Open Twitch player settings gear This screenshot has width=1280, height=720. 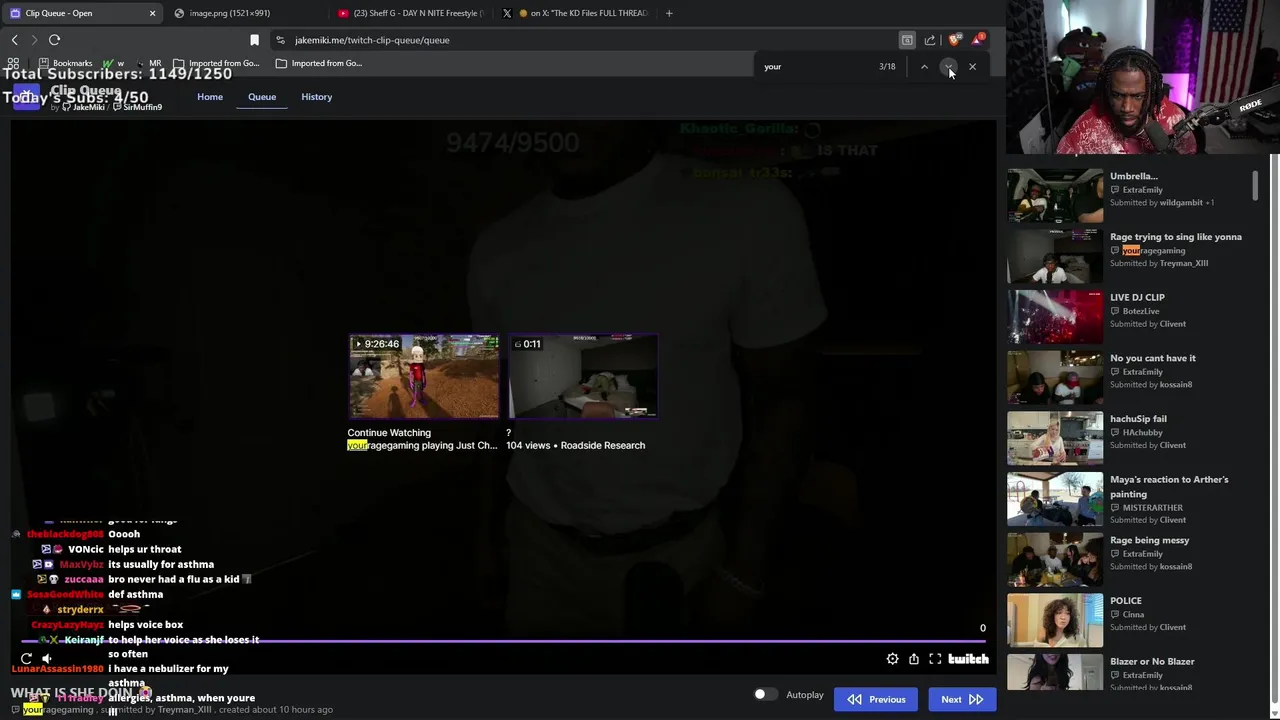point(892,659)
